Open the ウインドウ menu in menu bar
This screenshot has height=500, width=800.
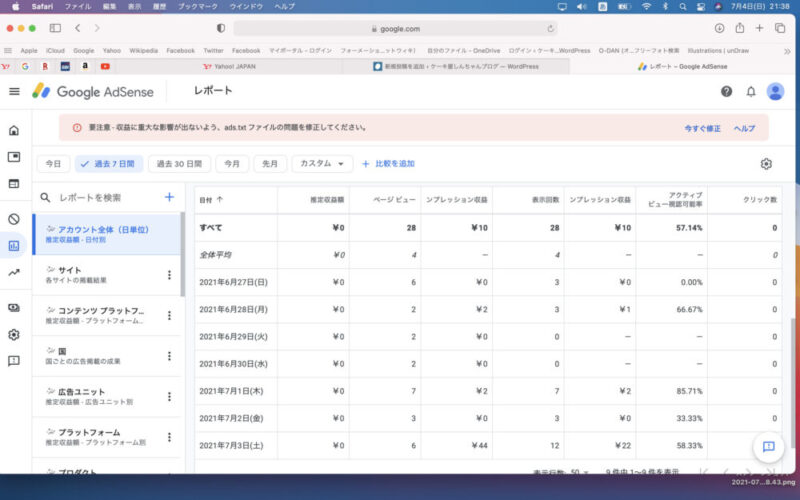246,7
